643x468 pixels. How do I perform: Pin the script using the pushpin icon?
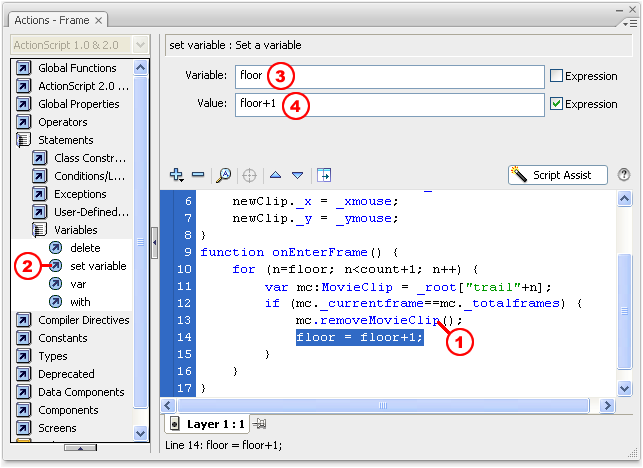point(260,425)
